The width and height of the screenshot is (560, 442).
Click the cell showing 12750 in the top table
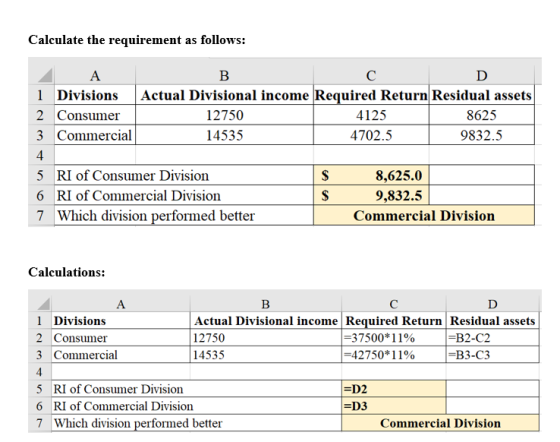coord(224,115)
